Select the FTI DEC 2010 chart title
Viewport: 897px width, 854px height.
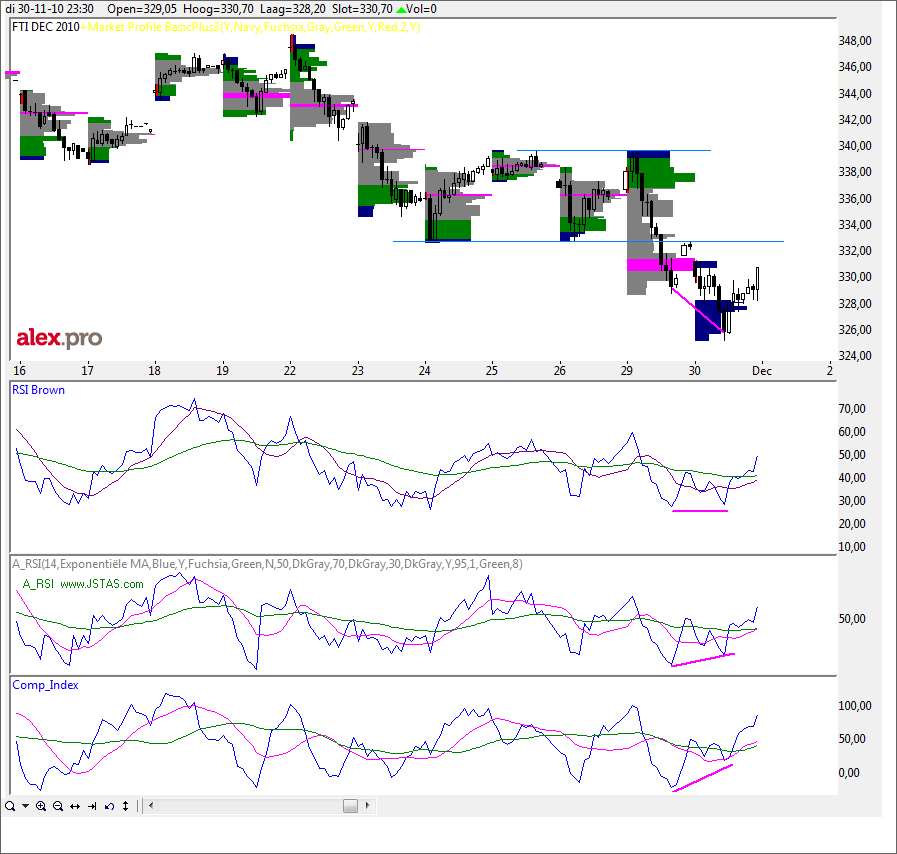[46, 27]
